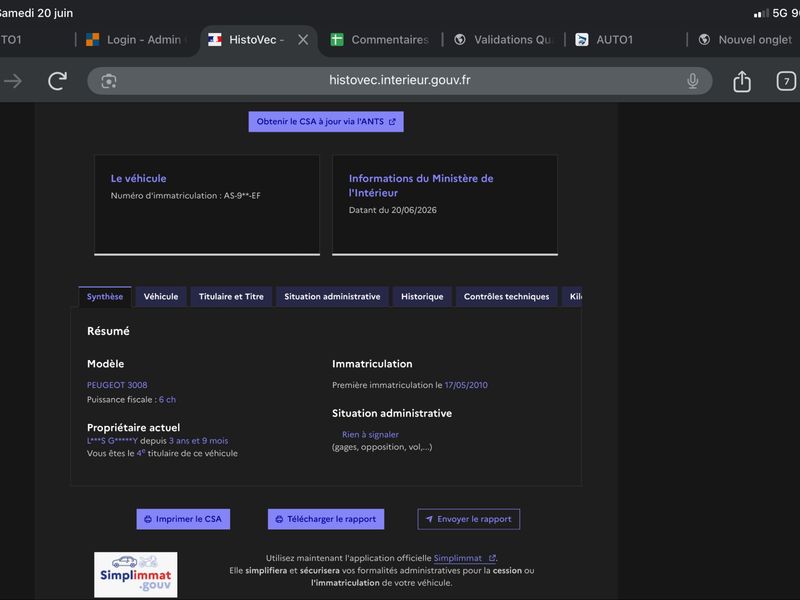Open the Contrôles techniques tab

(507, 296)
